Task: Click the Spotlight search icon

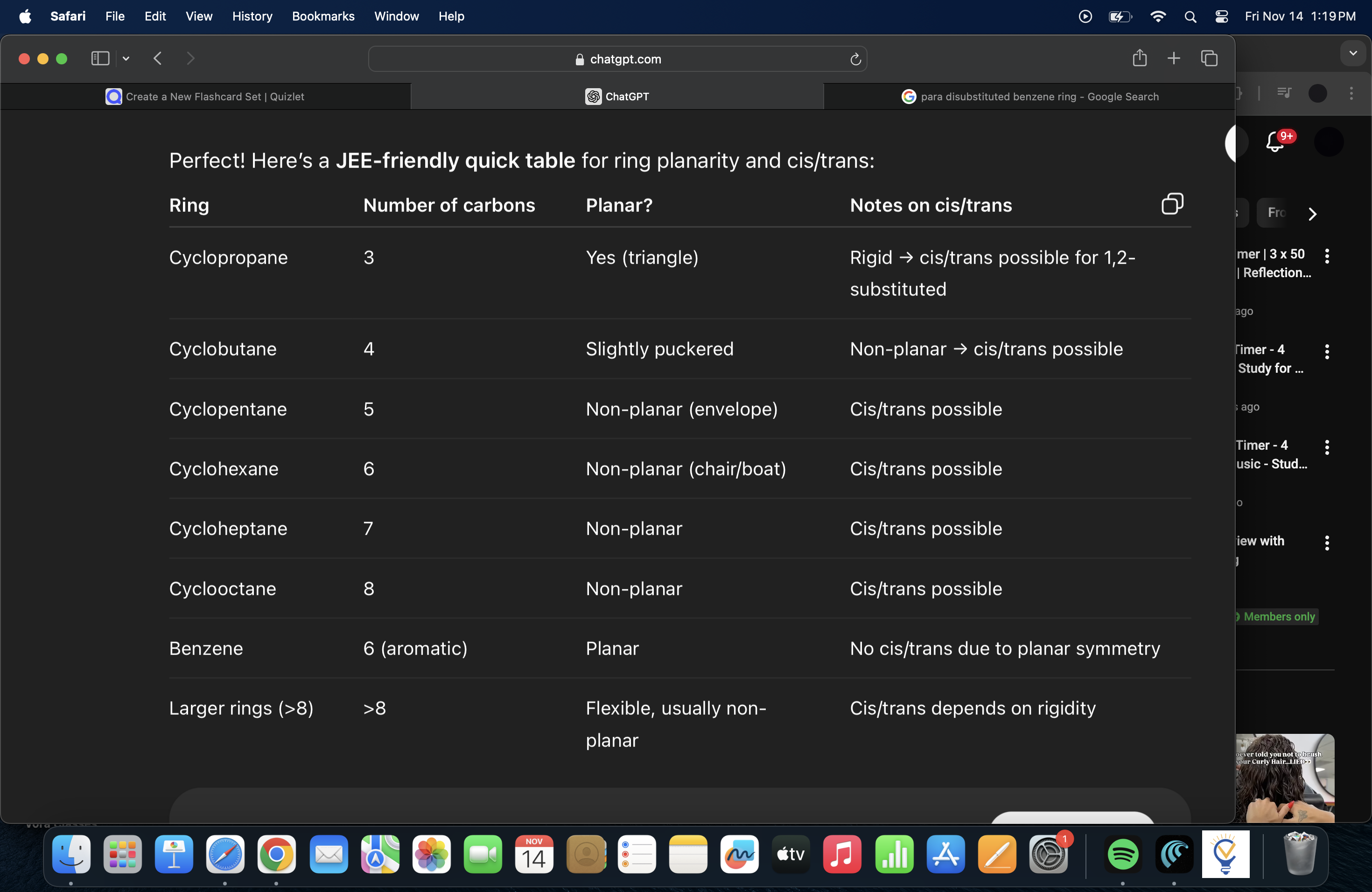Action: [x=1190, y=17]
